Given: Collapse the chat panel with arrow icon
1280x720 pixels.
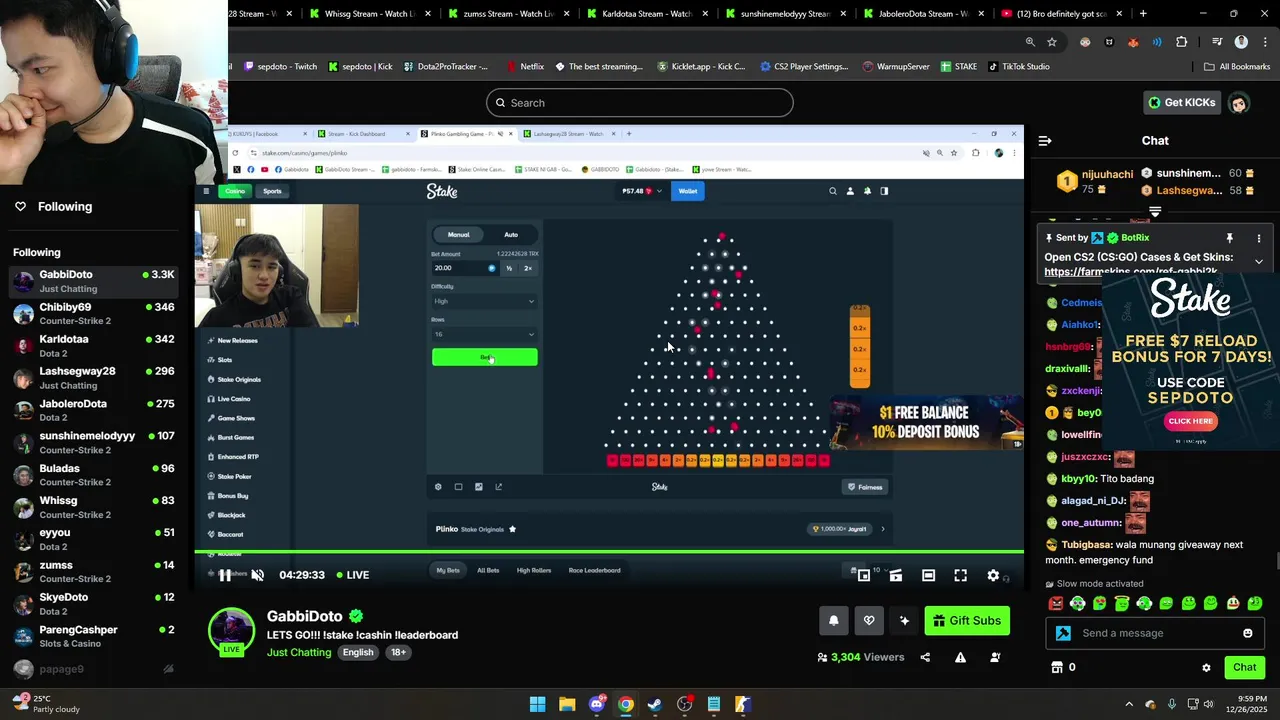Looking at the screenshot, I should 1045,141.
